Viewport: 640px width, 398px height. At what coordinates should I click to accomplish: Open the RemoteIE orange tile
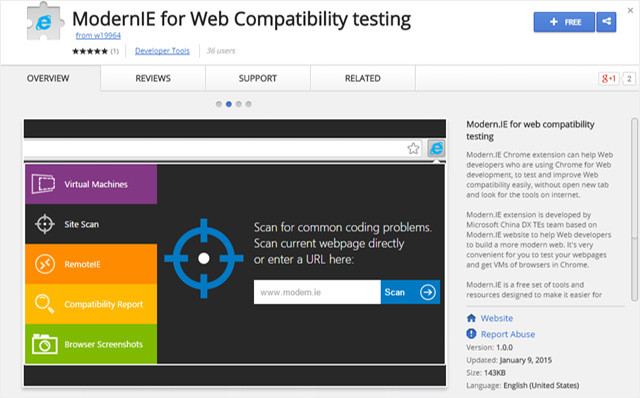coord(91,264)
